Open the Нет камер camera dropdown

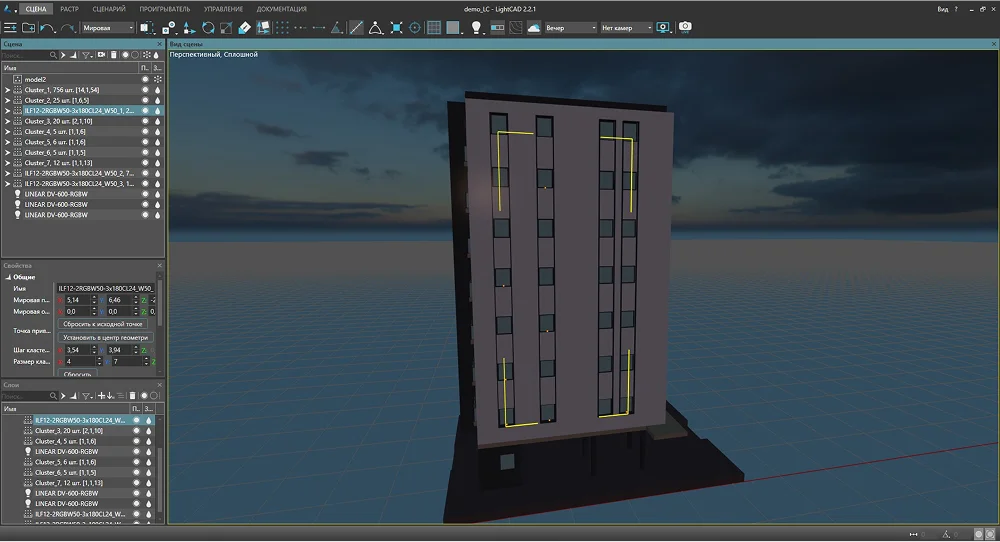(628, 28)
